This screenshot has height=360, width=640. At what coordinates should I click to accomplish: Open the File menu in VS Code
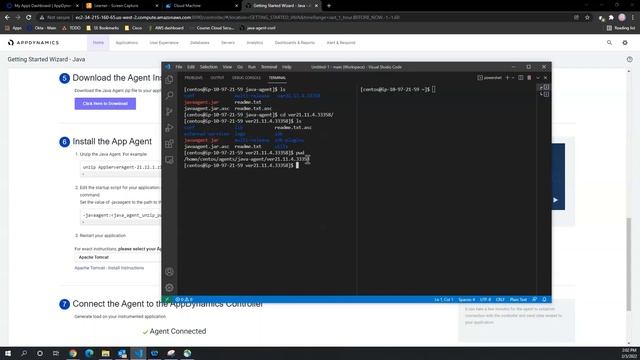pyautogui.click(x=179, y=67)
